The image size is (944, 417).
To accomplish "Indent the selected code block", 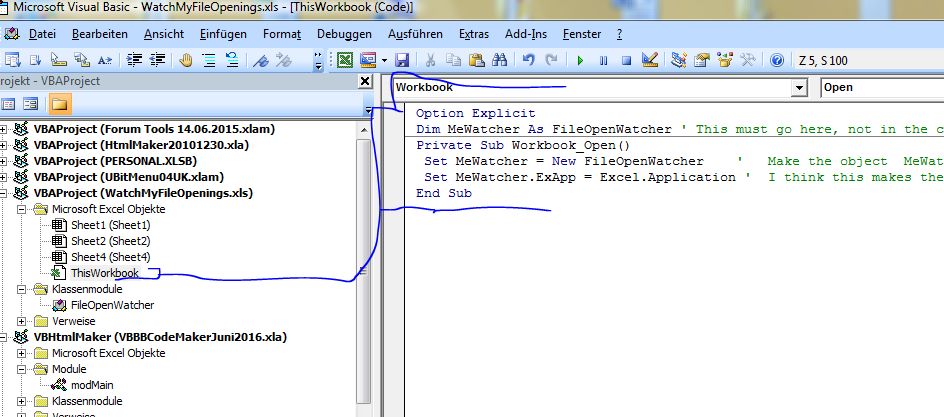I will [x=134, y=60].
